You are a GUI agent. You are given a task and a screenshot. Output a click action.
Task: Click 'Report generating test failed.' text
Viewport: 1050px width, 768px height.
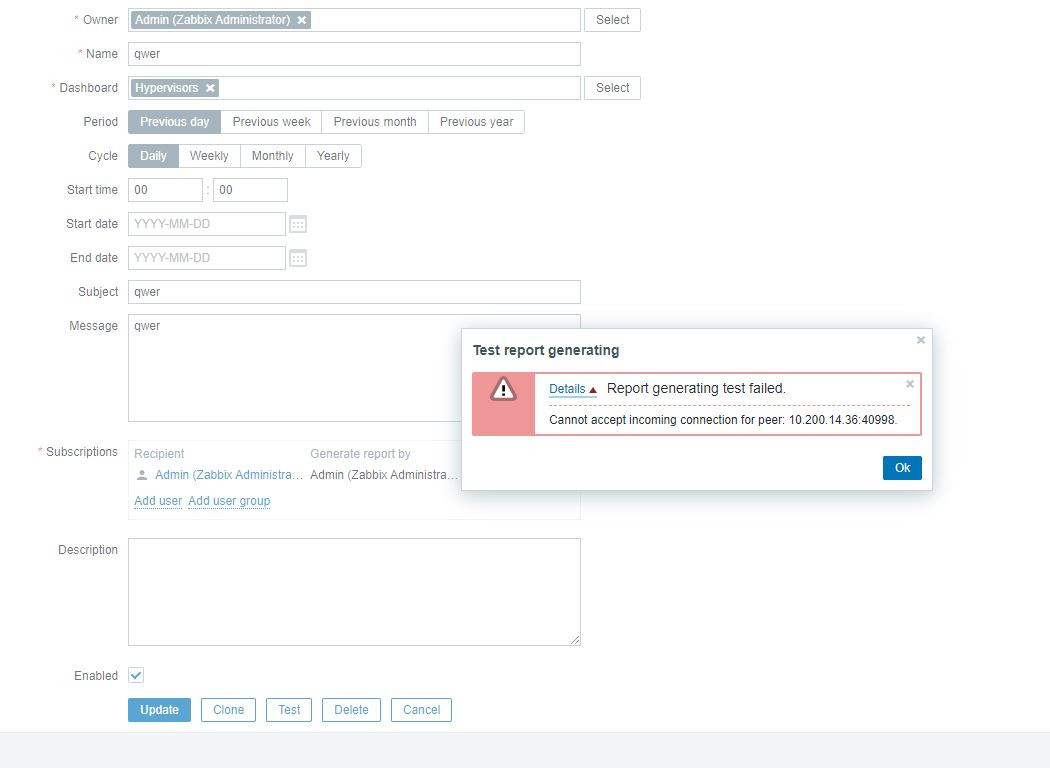[696, 388]
